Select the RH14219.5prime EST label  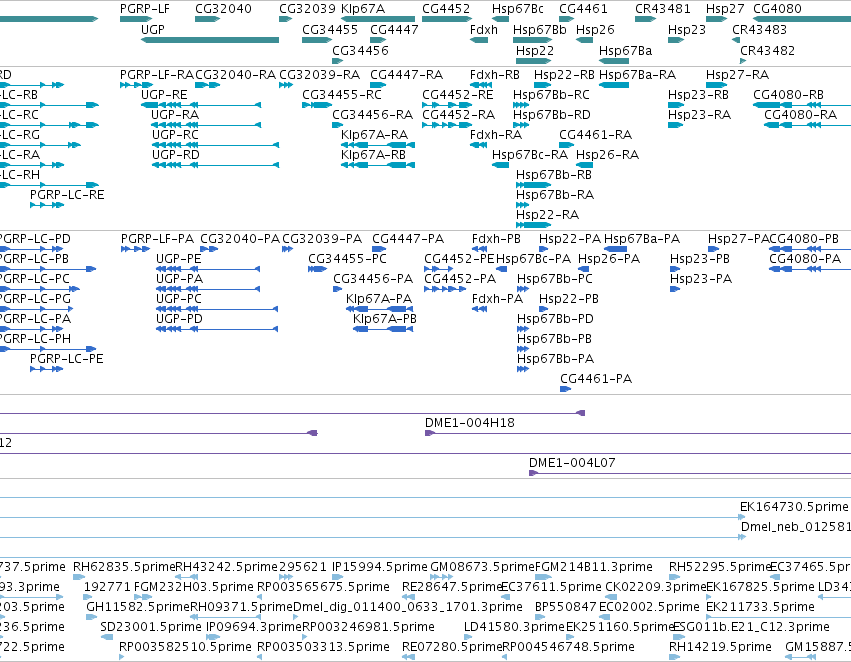pyautogui.click(x=720, y=647)
